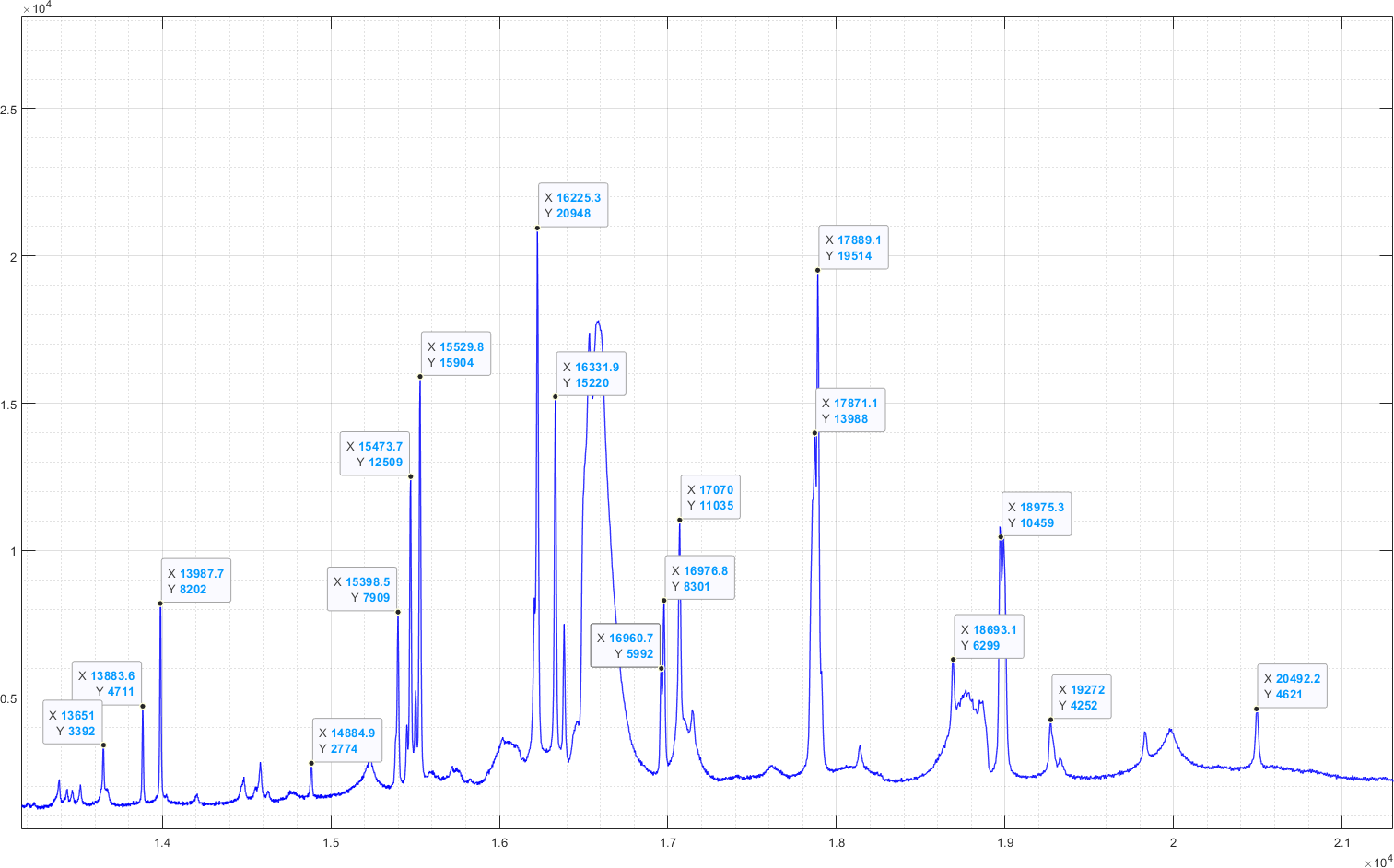Click the top of the broad unlabeled peak
This screenshot has width=1394, height=868.
point(598,322)
